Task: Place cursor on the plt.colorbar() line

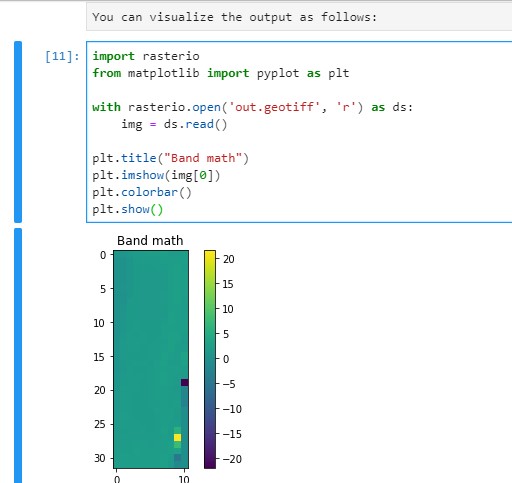Action: [142, 192]
